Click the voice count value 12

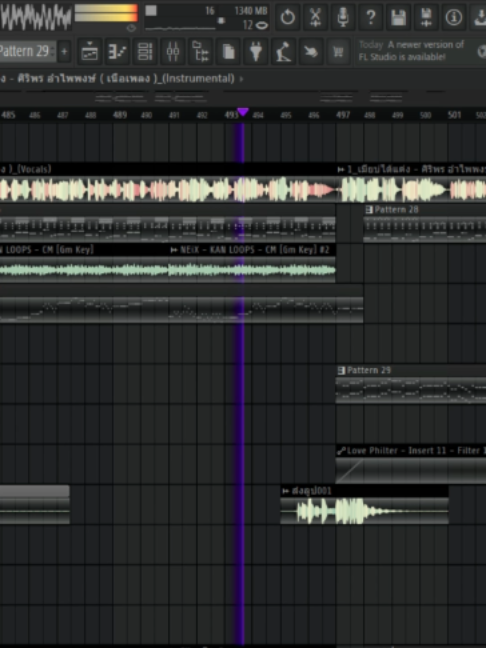[248, 25]
